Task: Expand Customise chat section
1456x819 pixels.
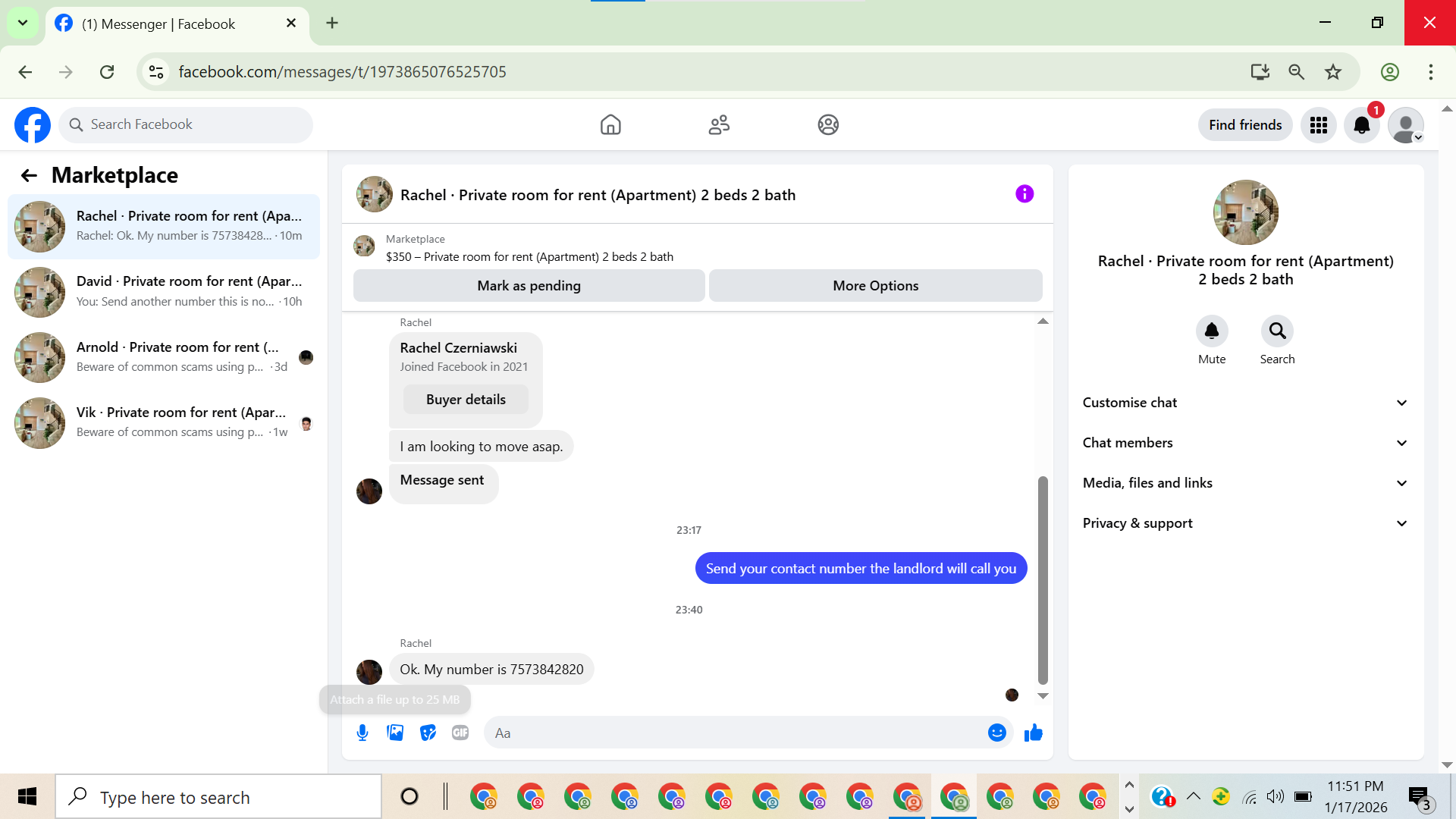Action: (1245, 403)
